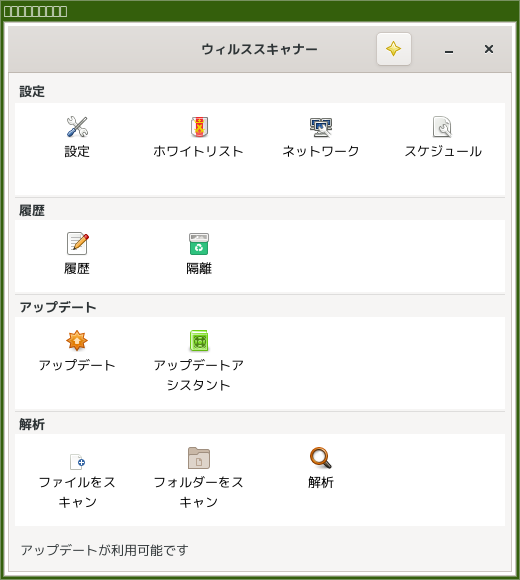The height and width of the screenshot is (580, 520).
Task: Open the スケジュール document icon
Action: click(442, 127)
